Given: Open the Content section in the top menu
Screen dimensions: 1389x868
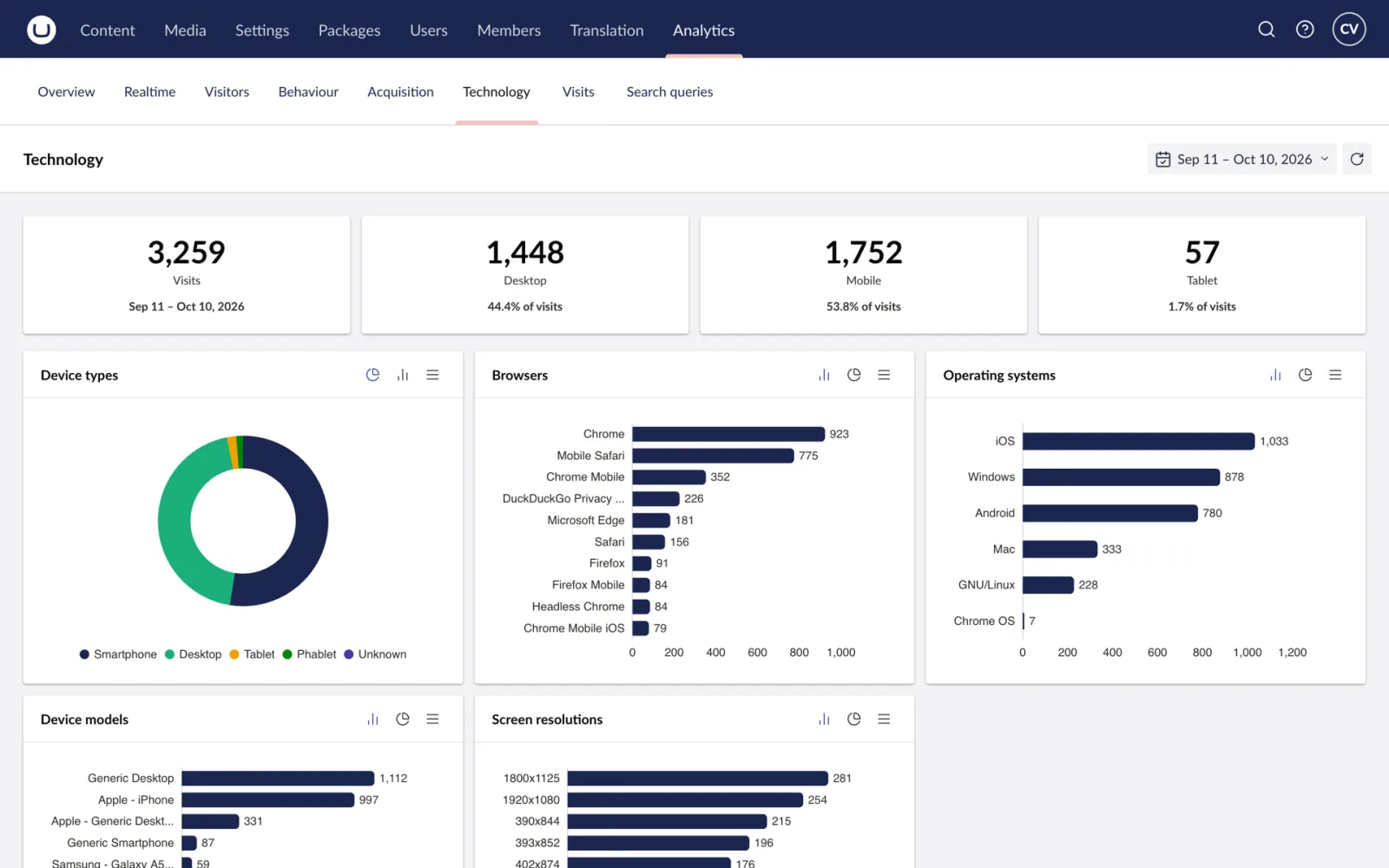Looking at the screenshot, I should pyautogui.click(x=108, y=30).
